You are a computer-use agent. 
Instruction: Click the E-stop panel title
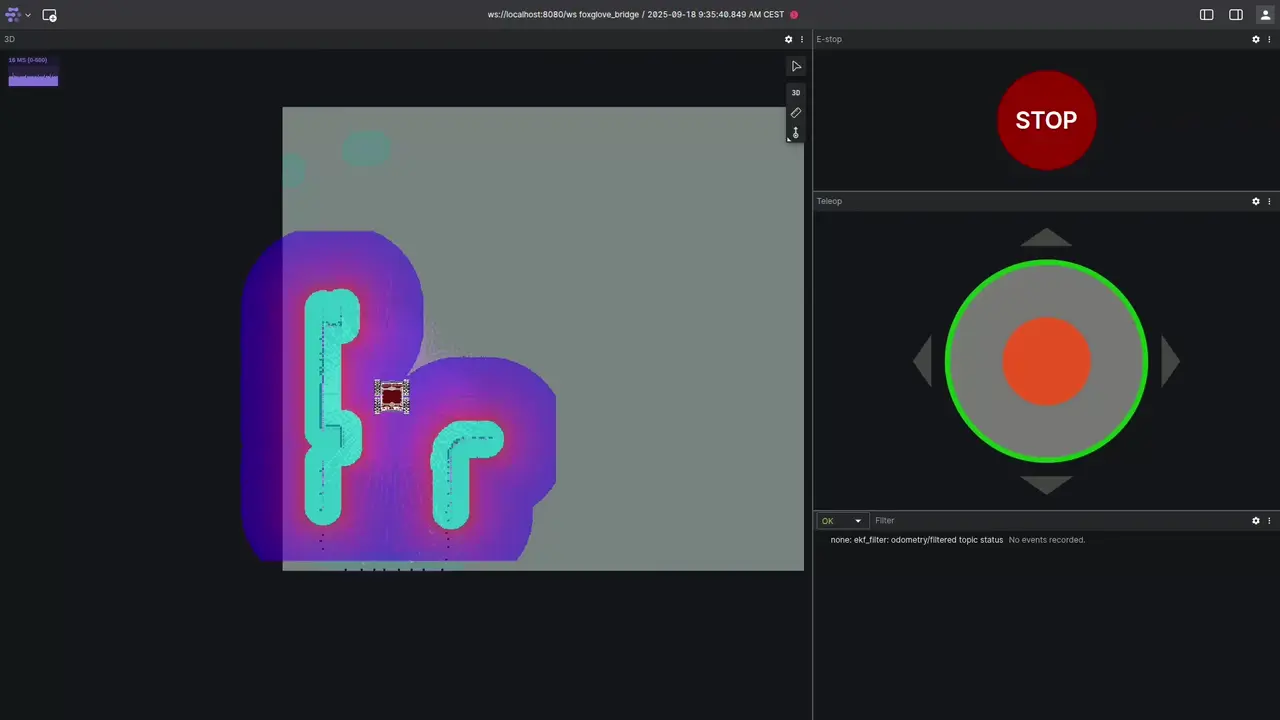coord(829,40)
